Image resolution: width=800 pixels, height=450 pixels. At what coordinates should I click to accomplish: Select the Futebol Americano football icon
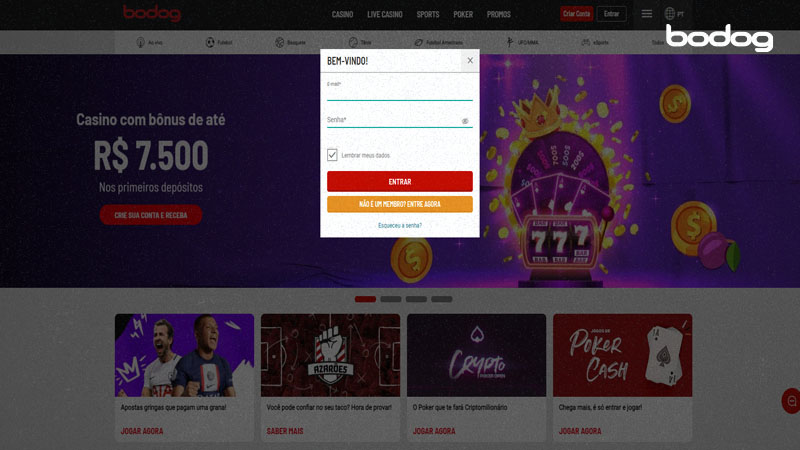[x=419, y=42]
